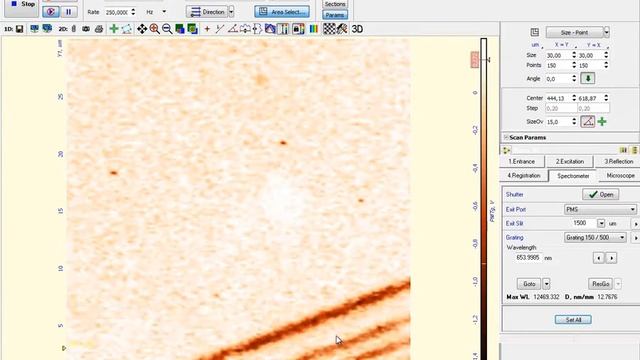
Task: Click the dotted region select icon
Action: (x=127, y=29)
